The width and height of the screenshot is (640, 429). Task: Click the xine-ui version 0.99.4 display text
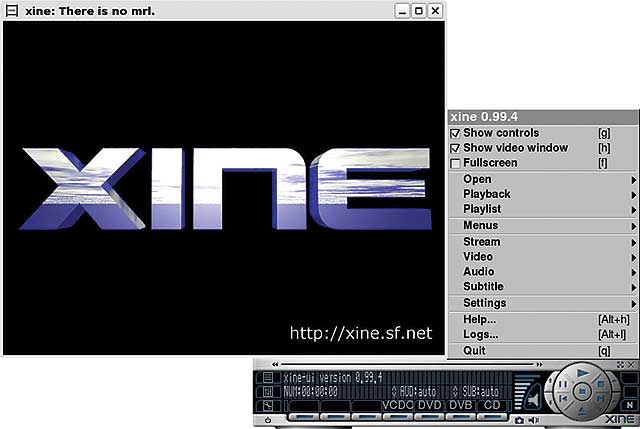pyautogui.click(x=333, y=378)
